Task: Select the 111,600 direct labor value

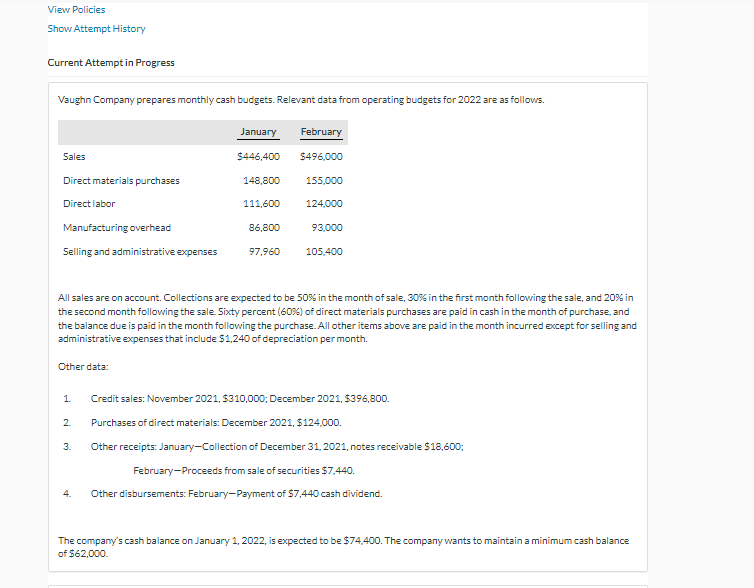Action: pyautogui.click(x=262, y=204)
